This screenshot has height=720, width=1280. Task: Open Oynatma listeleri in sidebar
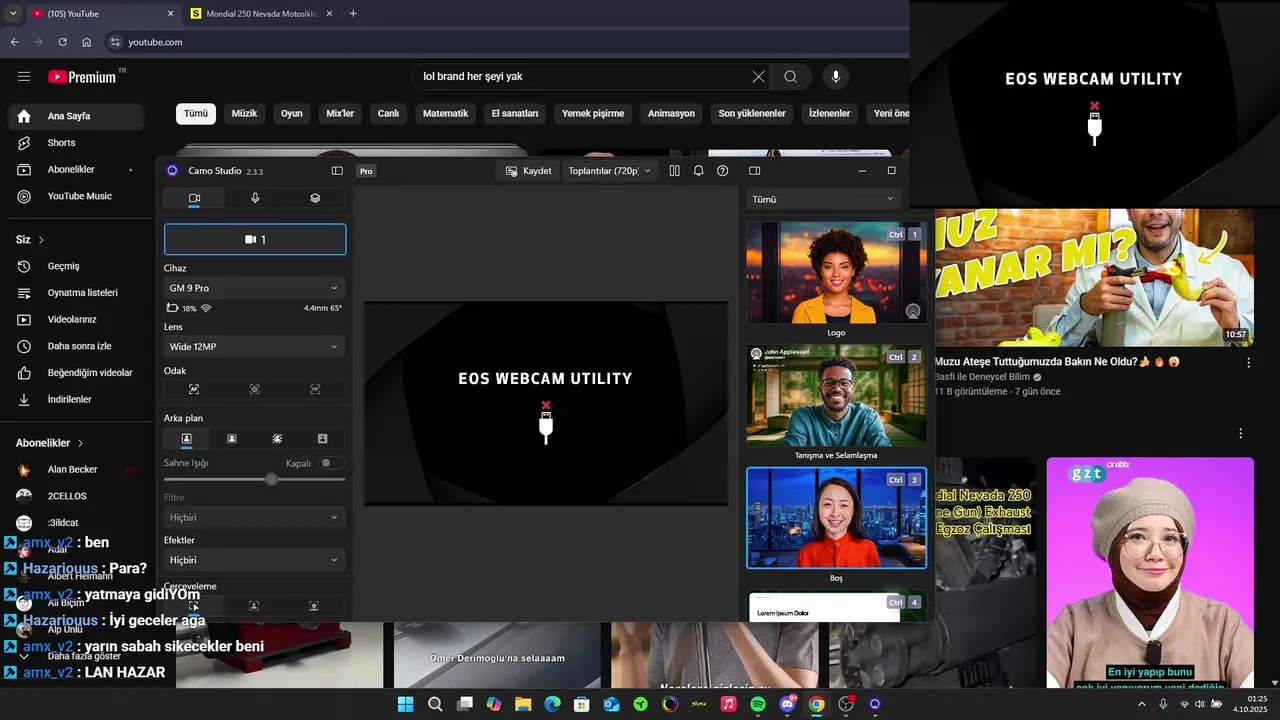[x=78, y=293]
